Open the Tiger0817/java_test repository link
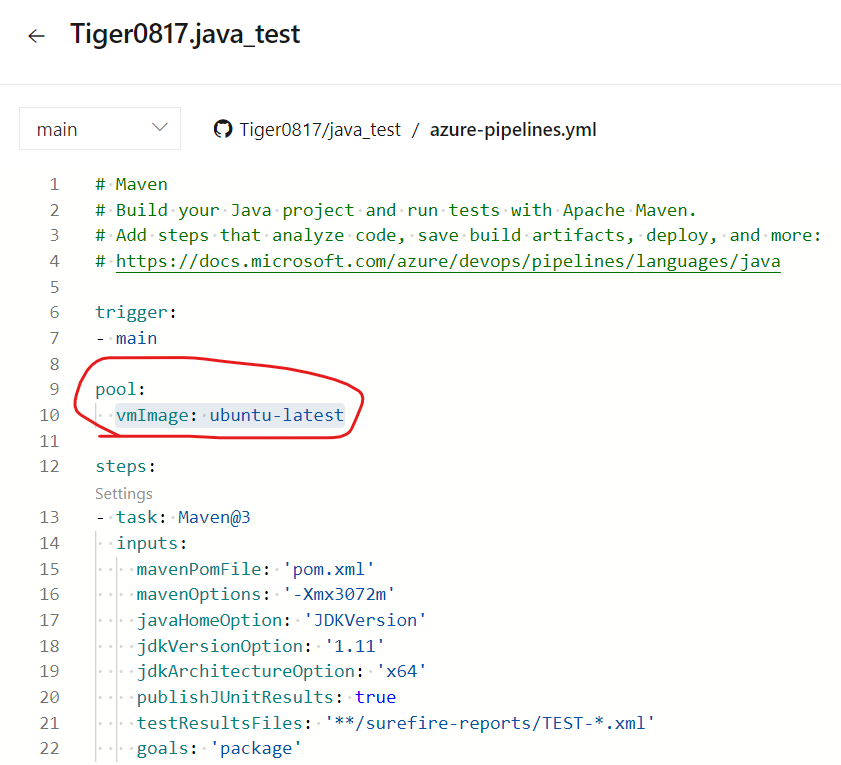841x765 pixels. click(320, 129)
